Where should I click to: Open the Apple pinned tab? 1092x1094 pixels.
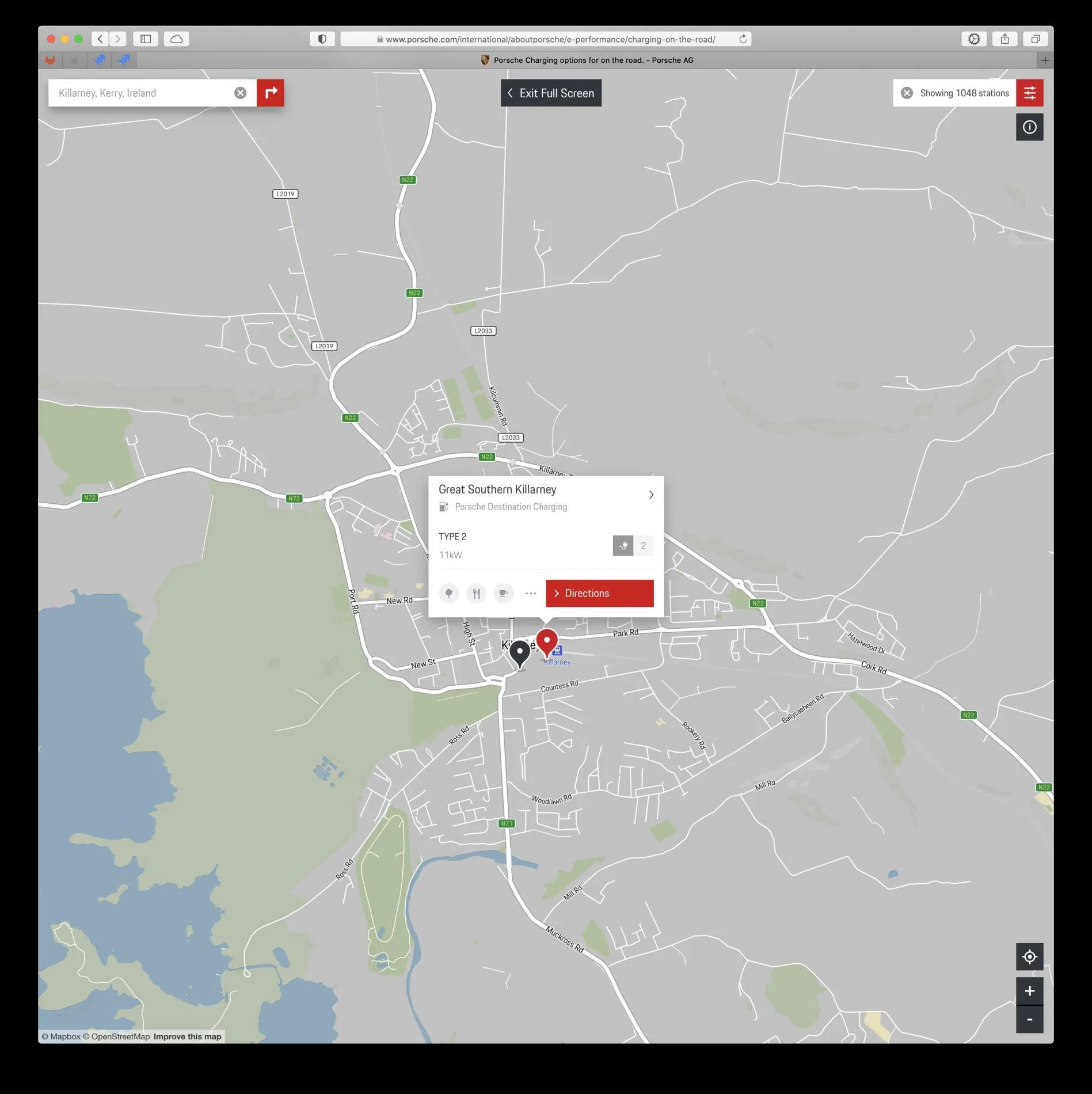tap(75, 60)
